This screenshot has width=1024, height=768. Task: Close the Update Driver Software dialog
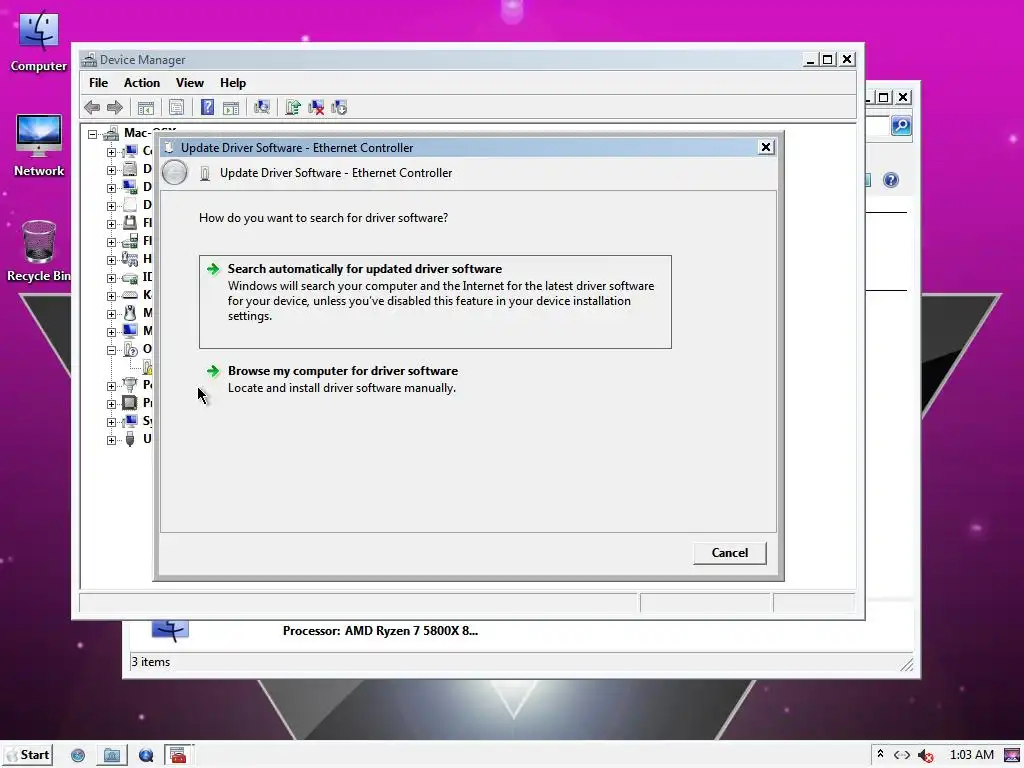point(766,147)
